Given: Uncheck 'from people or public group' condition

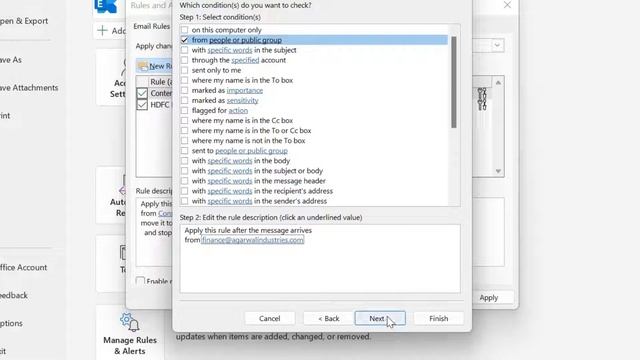Looking at the screenshot, I should click(x=184, y=40).
